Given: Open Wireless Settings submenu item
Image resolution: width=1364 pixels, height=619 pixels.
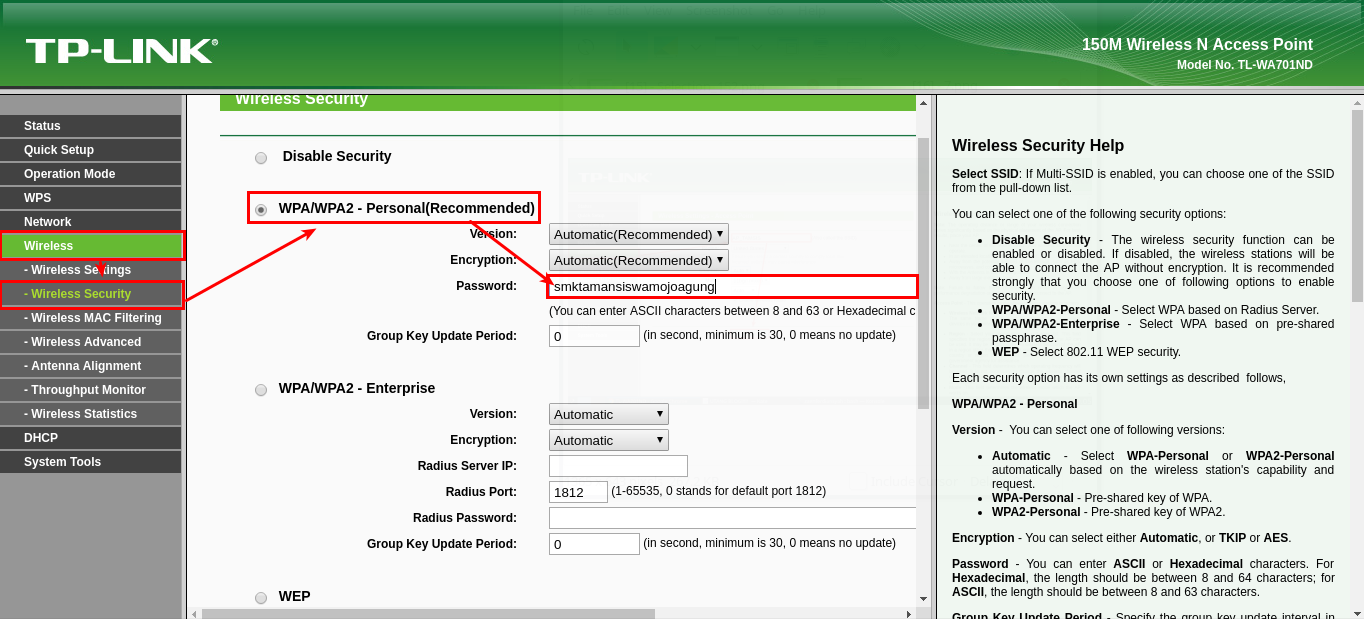Looking at the screenshot, I should tap(76, 269).
